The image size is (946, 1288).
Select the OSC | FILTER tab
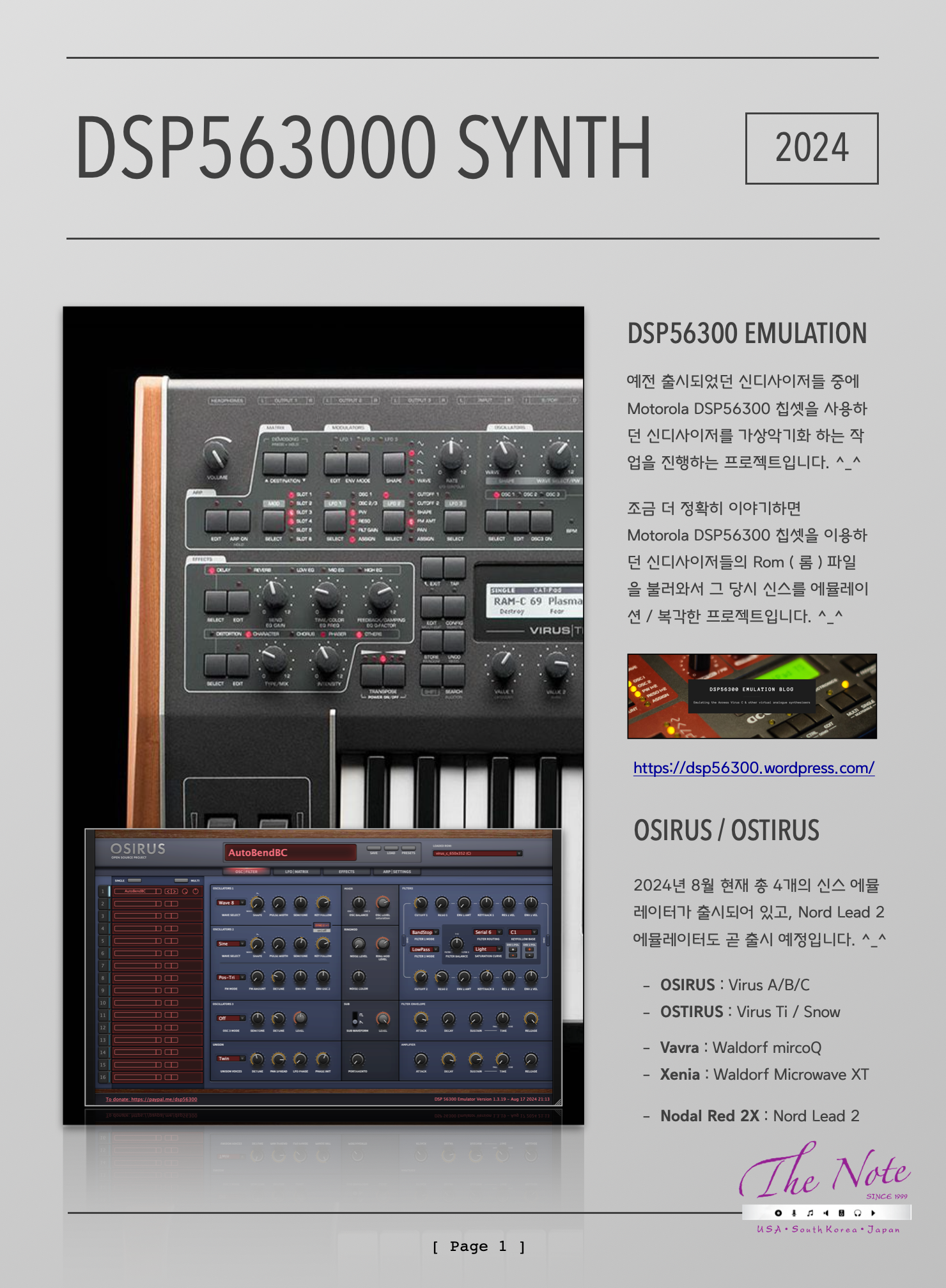247,871
